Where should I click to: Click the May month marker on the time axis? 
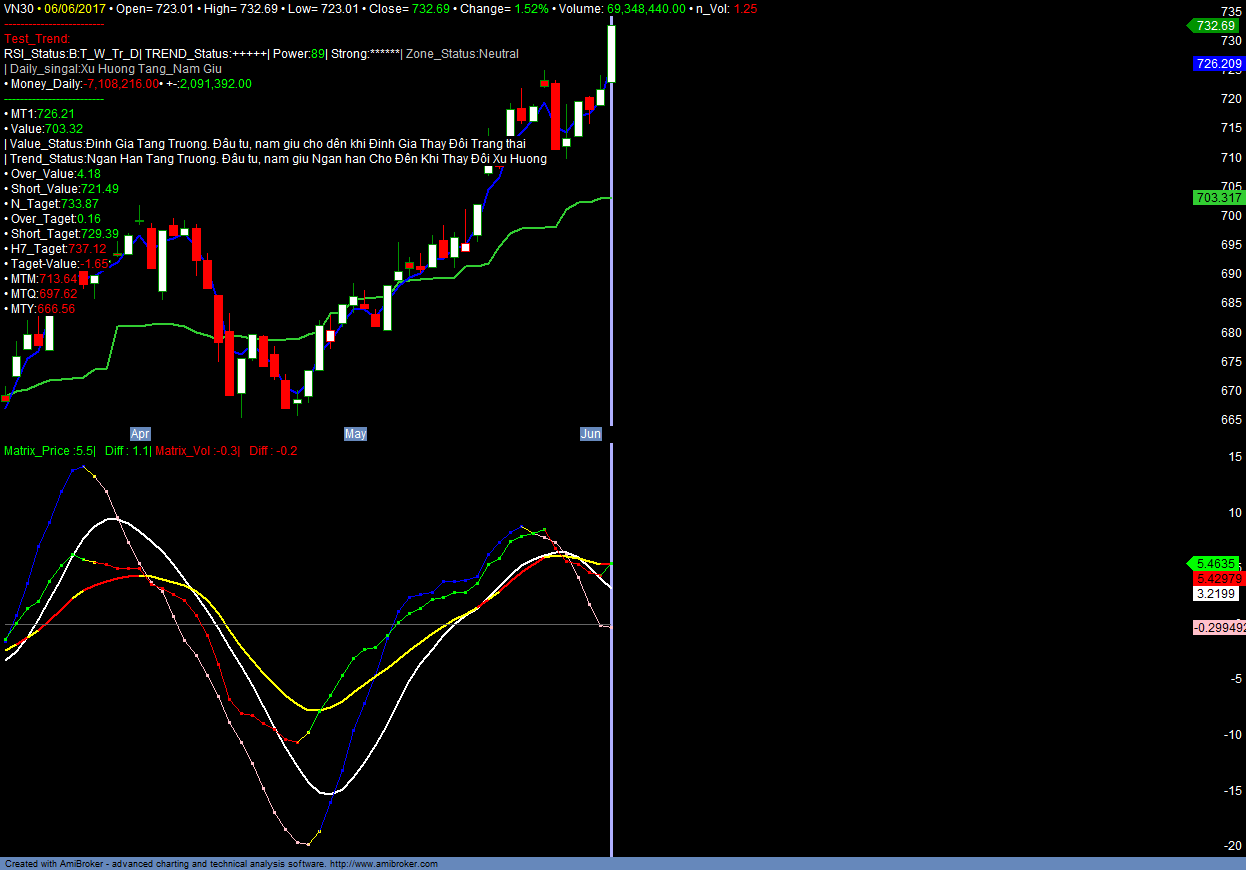point(355,434)
